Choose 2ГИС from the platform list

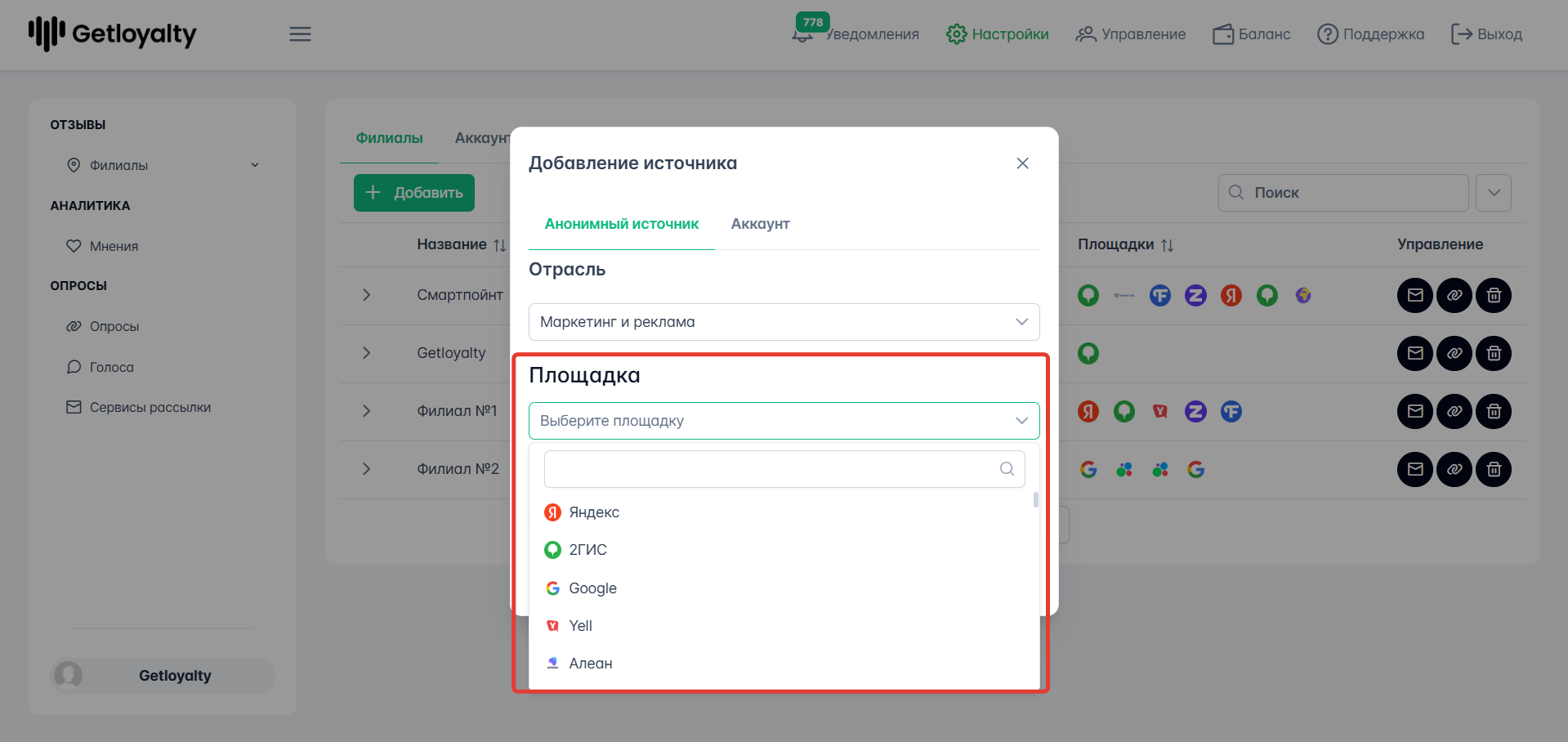tap(784, 550)
